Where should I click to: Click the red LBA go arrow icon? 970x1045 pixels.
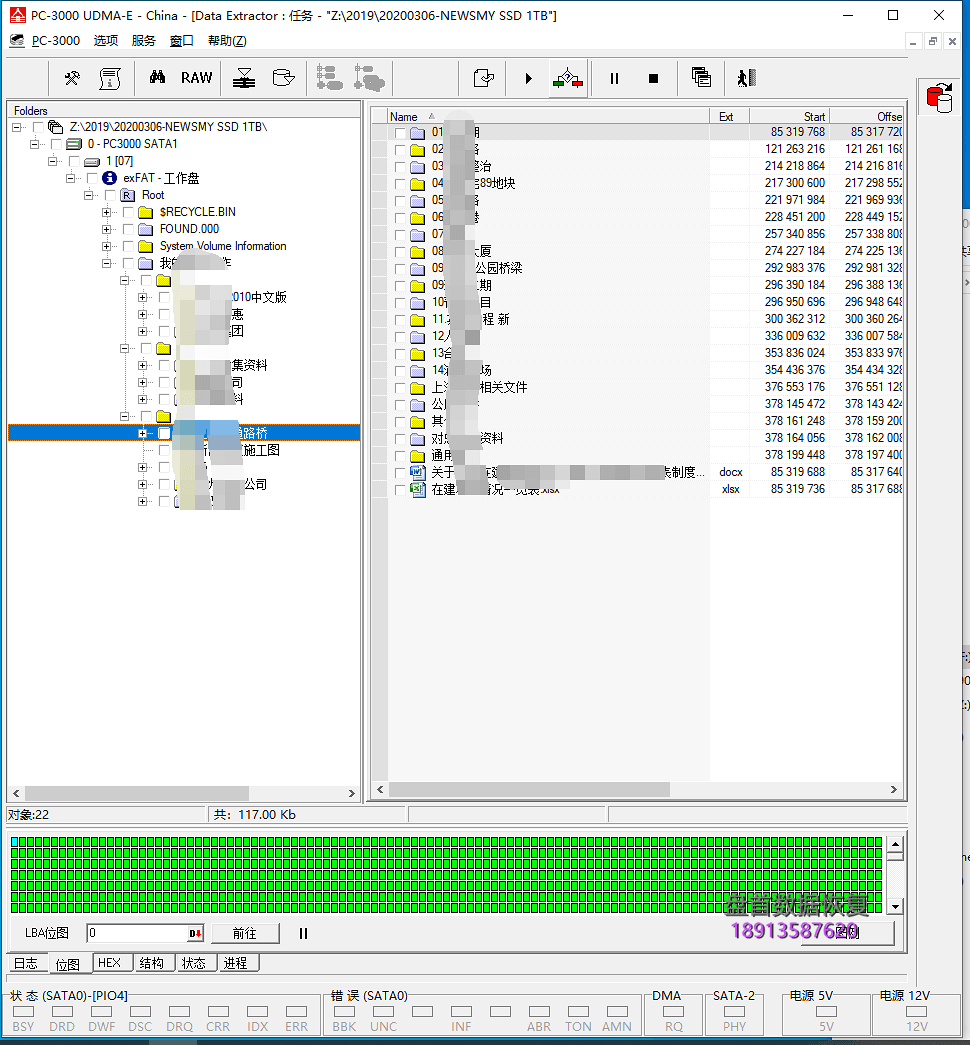195,934
